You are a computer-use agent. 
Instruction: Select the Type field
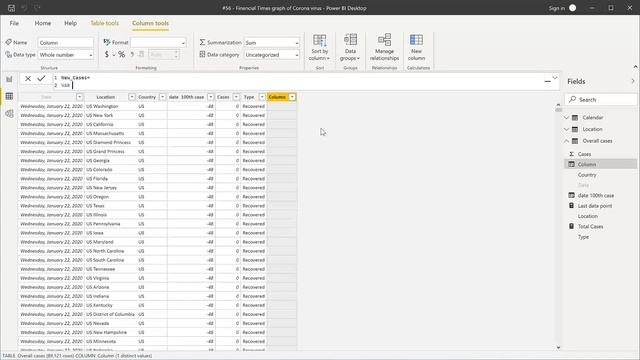[x=583, y=237]
